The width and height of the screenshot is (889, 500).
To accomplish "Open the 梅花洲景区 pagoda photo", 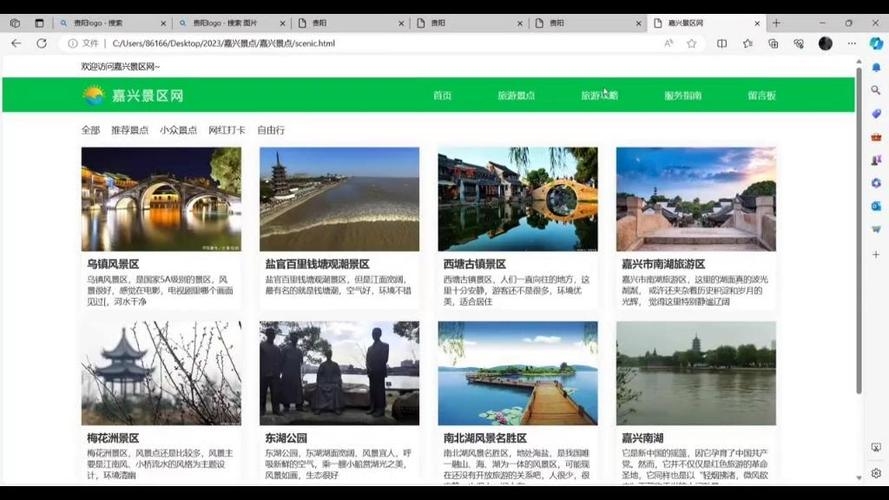I will pyautogui.click(x=161, y=373).
